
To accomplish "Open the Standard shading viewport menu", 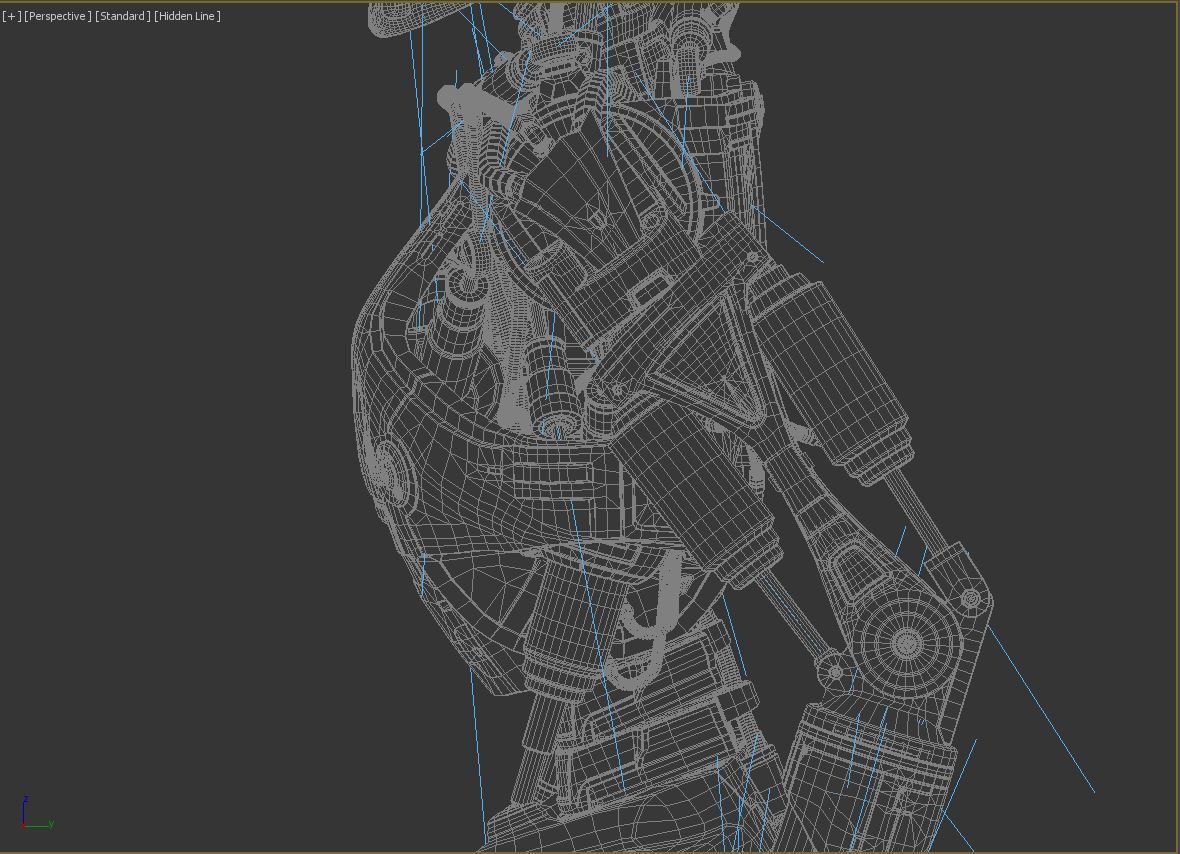I will 123,16.
